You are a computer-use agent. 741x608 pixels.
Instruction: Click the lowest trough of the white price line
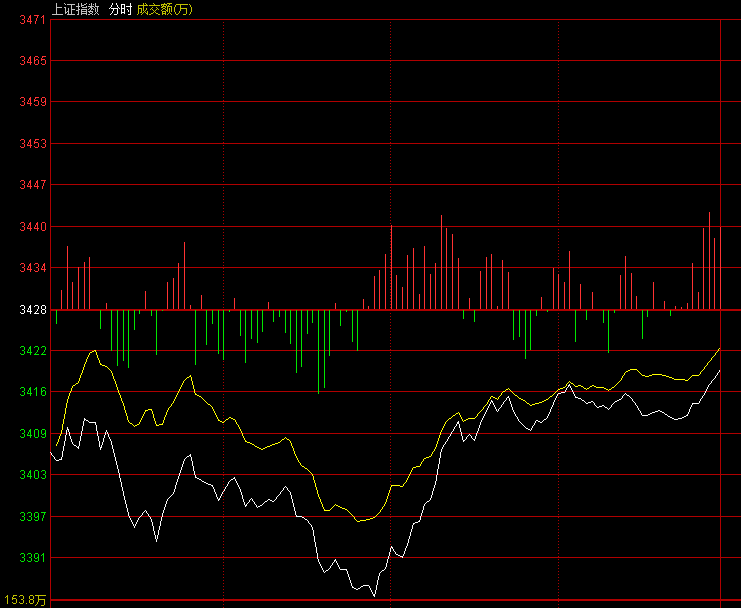point(374,595)
